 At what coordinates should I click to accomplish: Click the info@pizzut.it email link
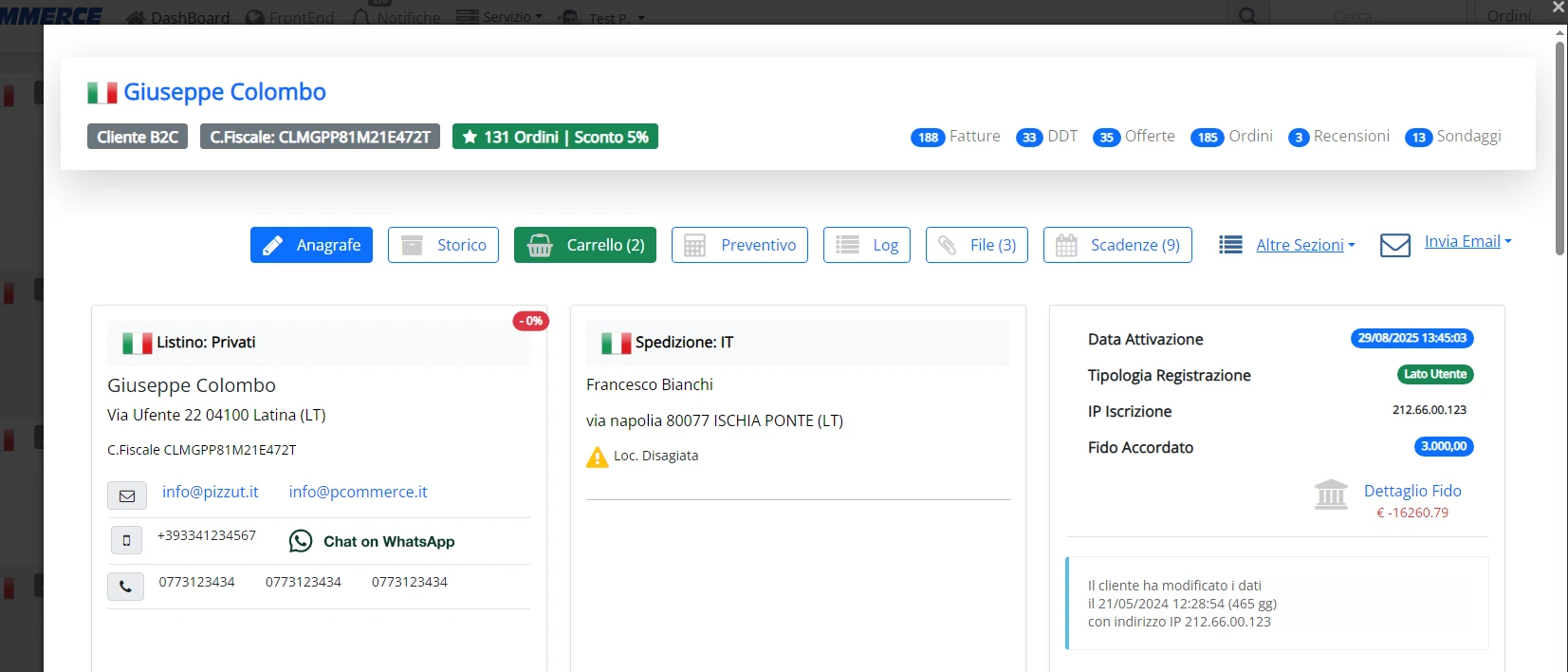tap(211, 492)
